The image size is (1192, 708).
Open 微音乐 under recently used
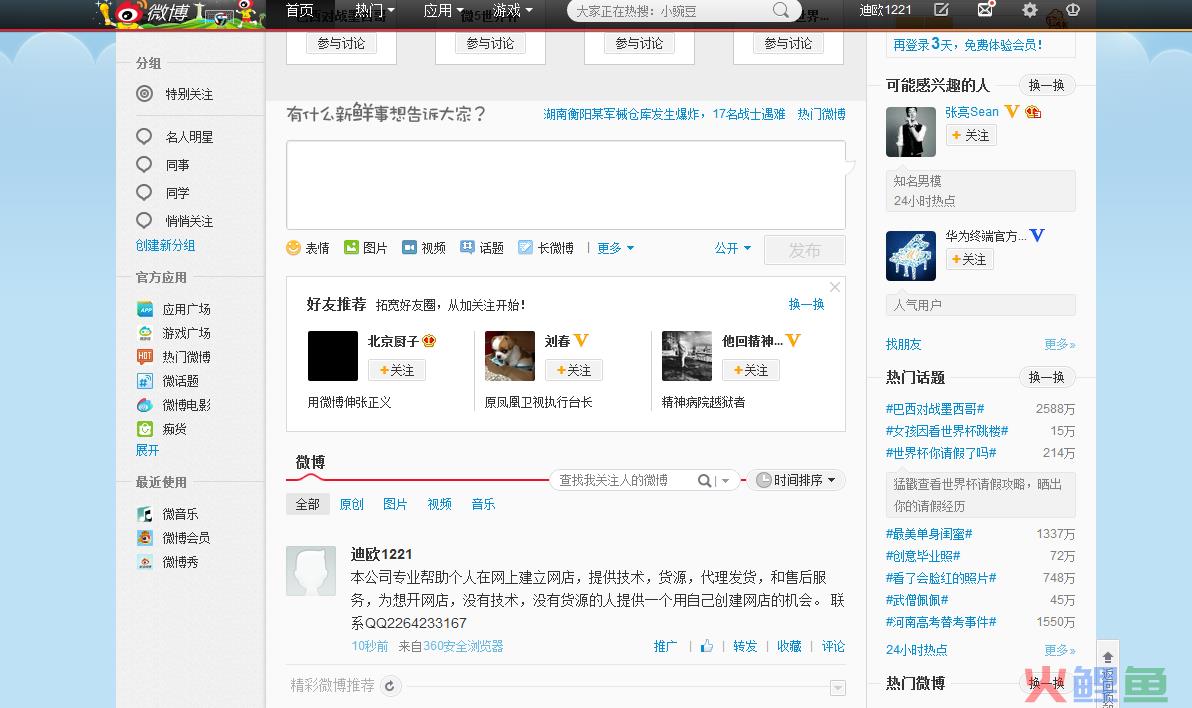point(168,514)
